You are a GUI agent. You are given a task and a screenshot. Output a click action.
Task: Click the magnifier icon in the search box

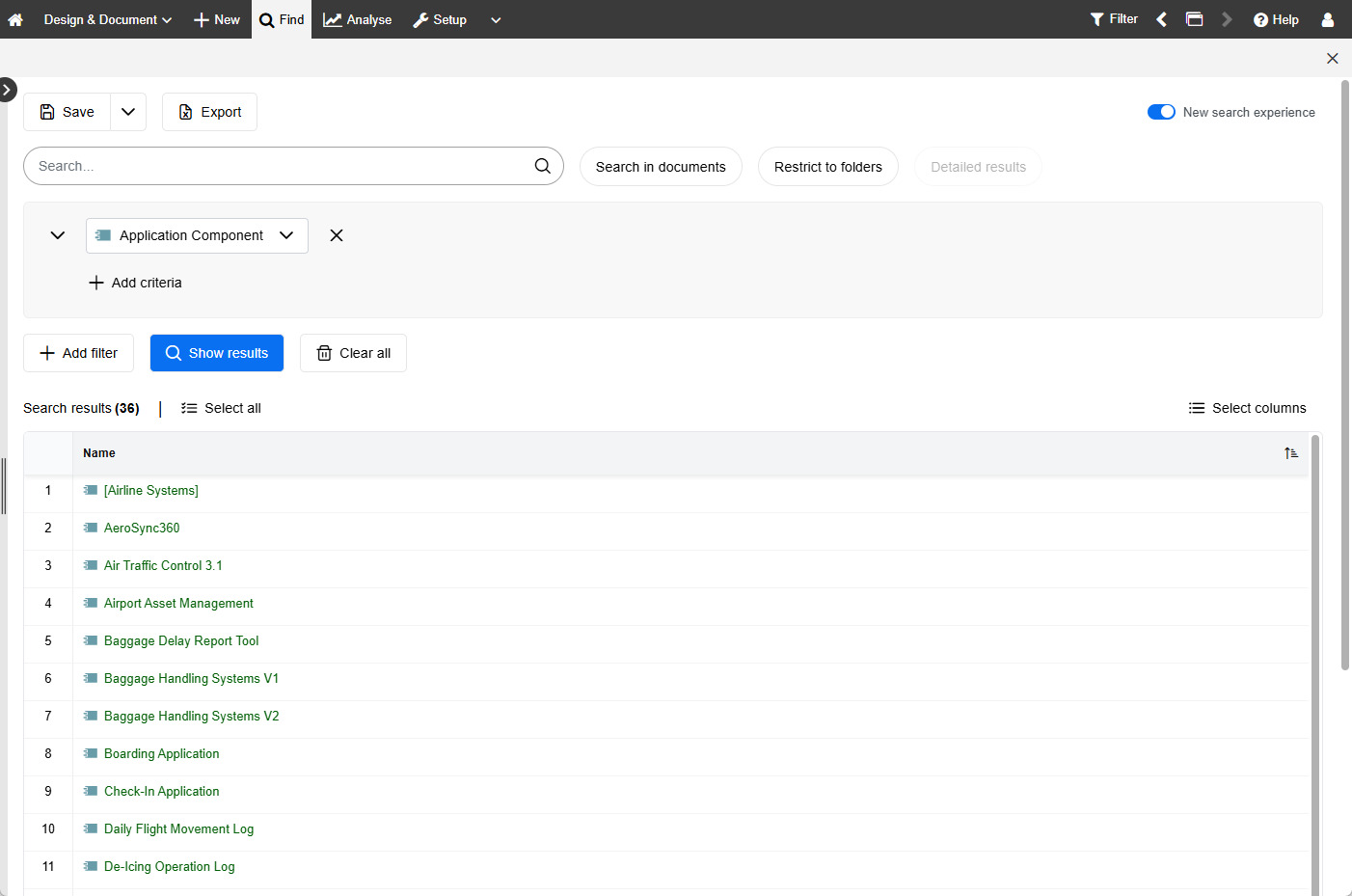tap(542, 166)
